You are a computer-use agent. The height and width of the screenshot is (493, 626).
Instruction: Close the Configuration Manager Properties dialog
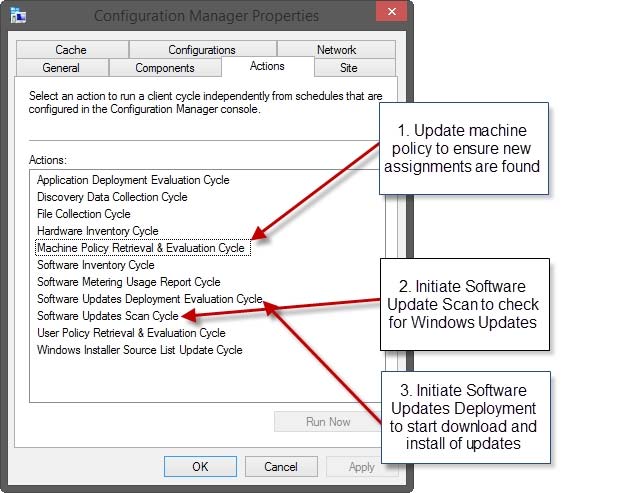point(392,11)
